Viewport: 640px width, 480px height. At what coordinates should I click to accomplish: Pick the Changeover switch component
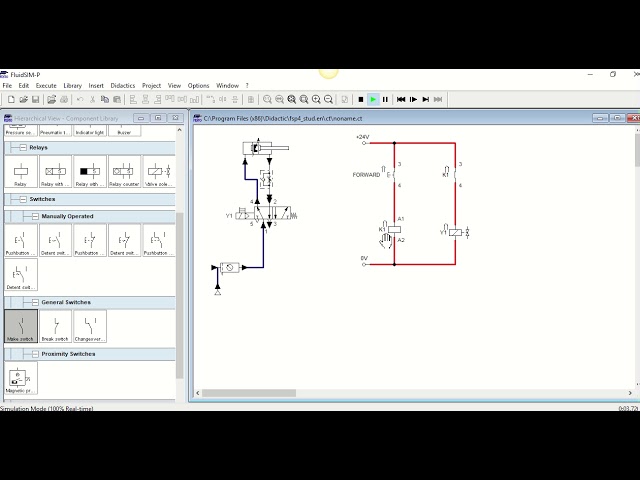click(90, 326)
